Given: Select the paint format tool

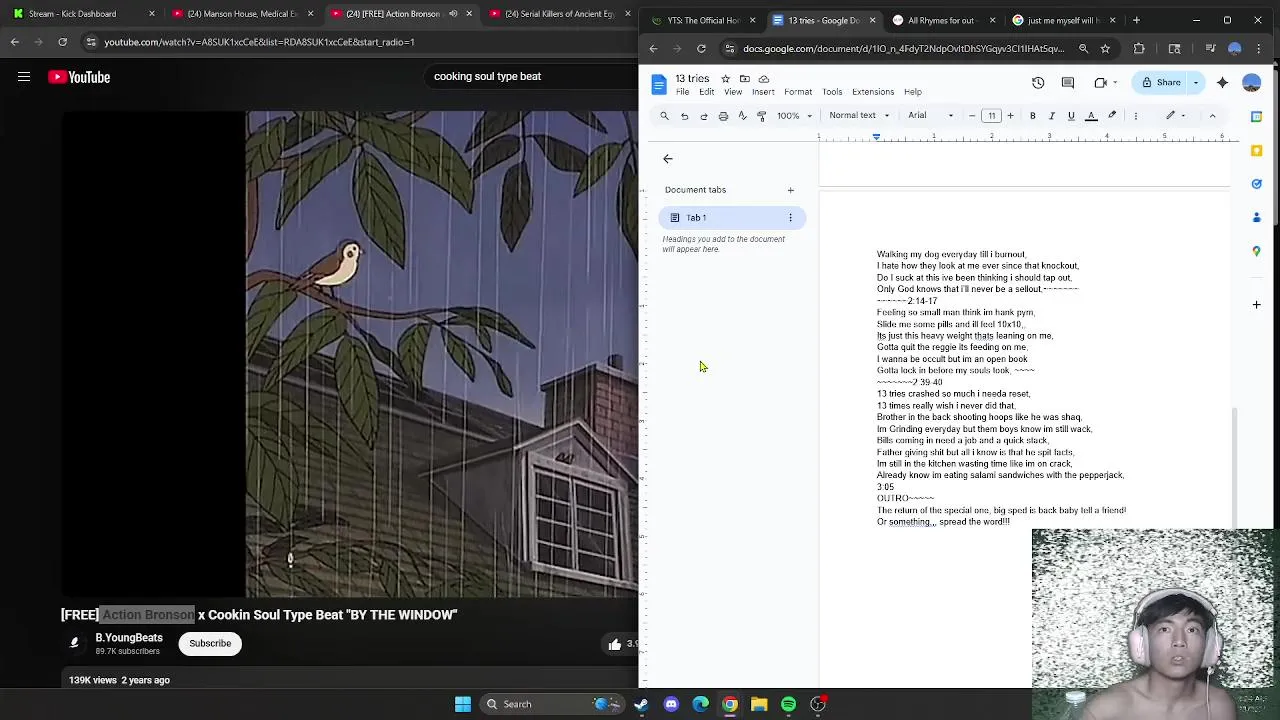Looking at the screenshot, I should (761, 116).
